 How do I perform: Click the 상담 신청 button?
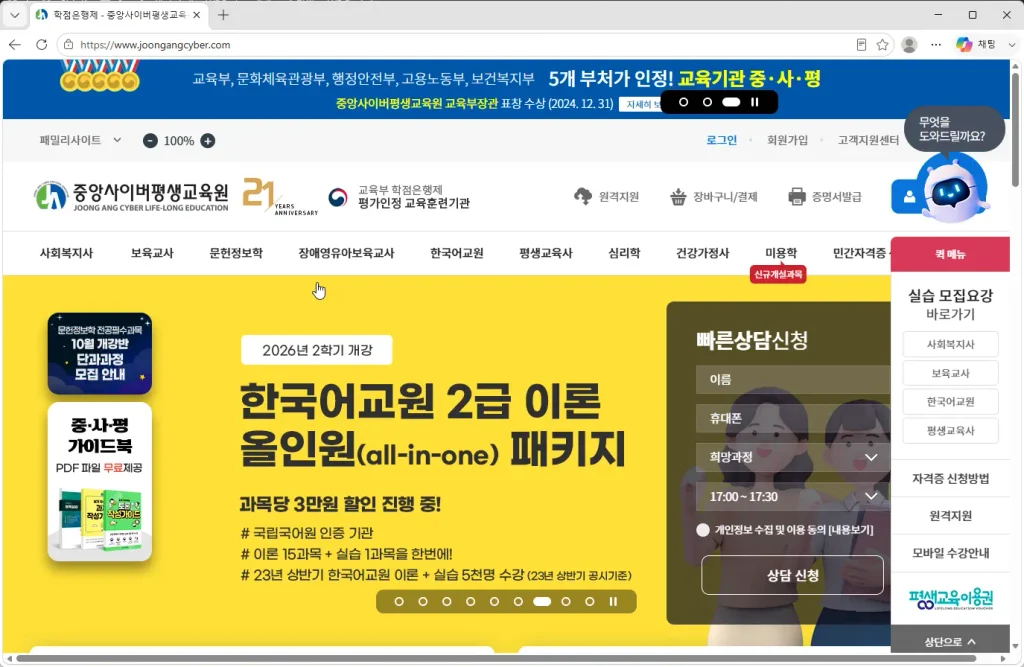click(x=792, y=575)
